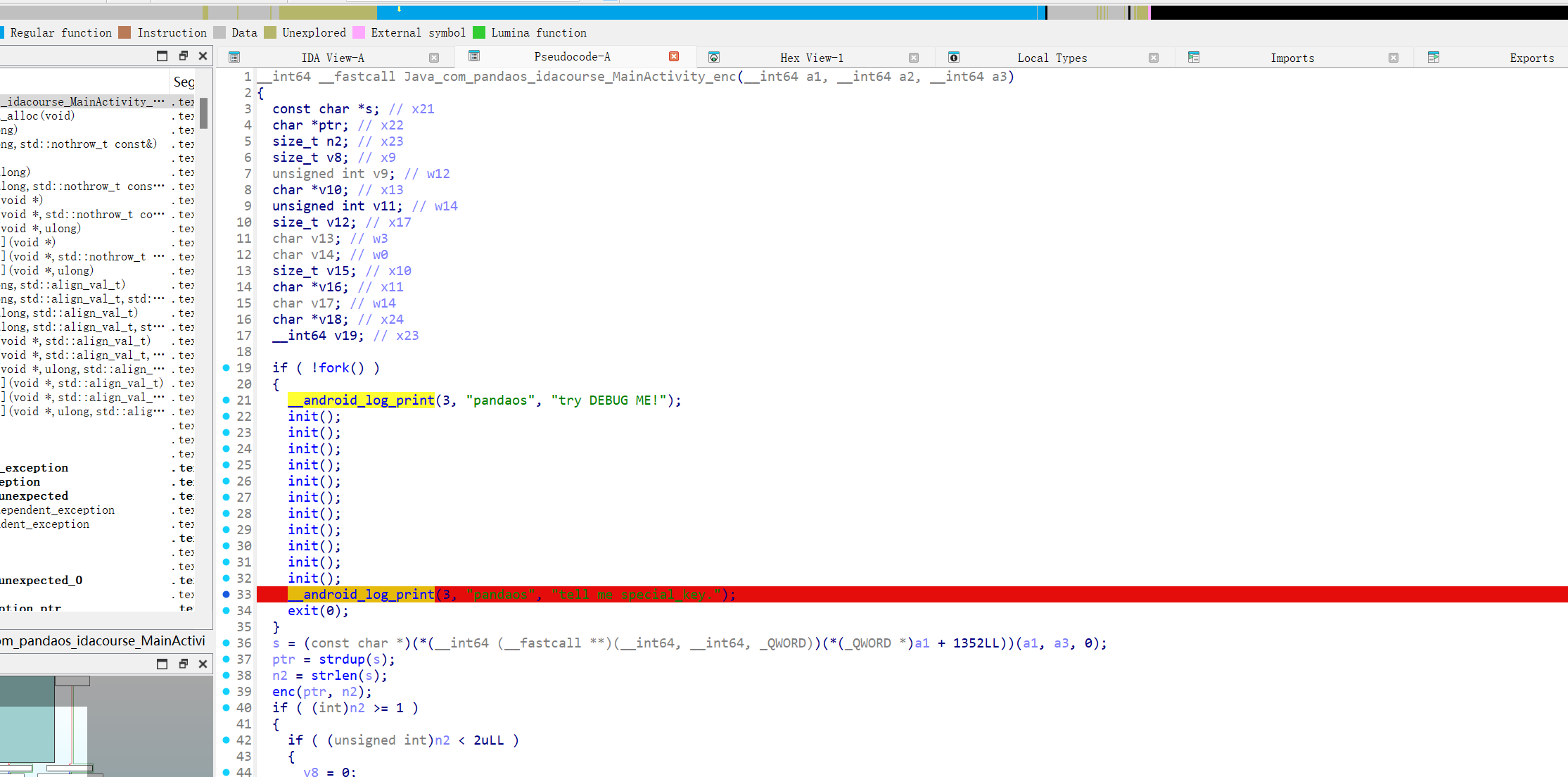The height and width of the screenshot is (777, 1568).
Task: Maximize the graph overview panel
Action: (x=162, y=664)
